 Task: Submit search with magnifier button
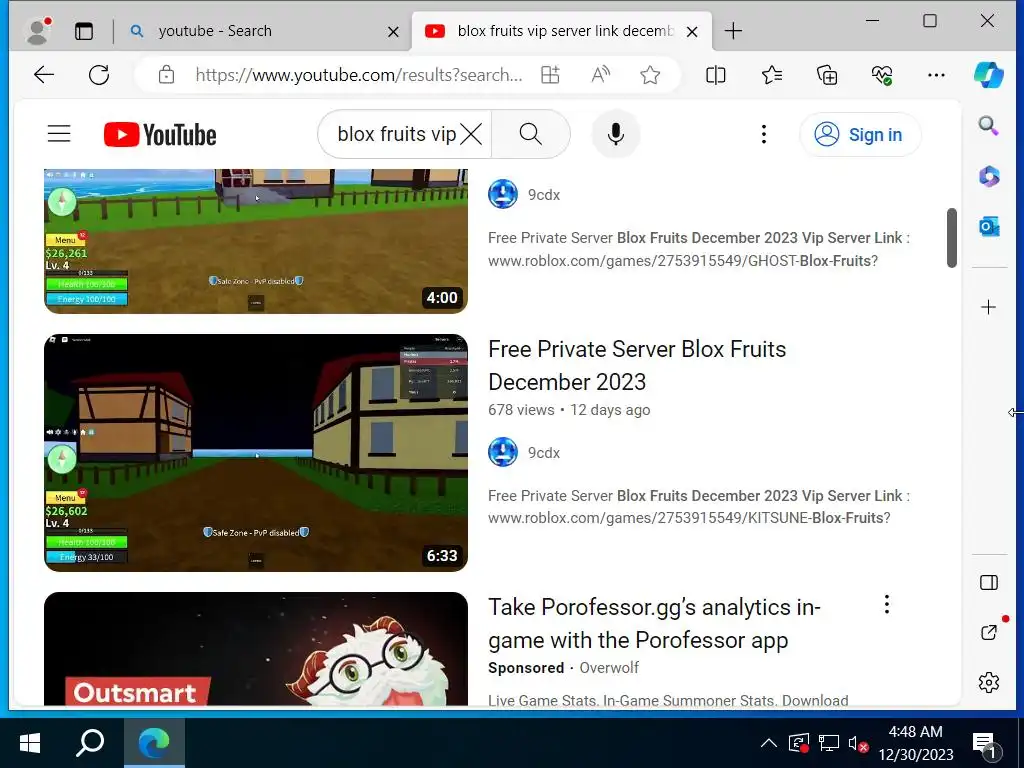pyautogui.click(x=530, y=134)
